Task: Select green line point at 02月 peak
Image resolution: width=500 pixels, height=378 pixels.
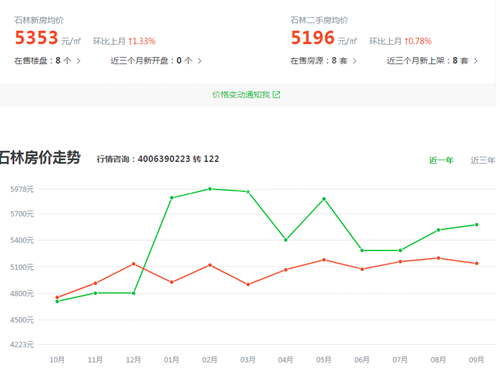Action: tap(210, 189)
